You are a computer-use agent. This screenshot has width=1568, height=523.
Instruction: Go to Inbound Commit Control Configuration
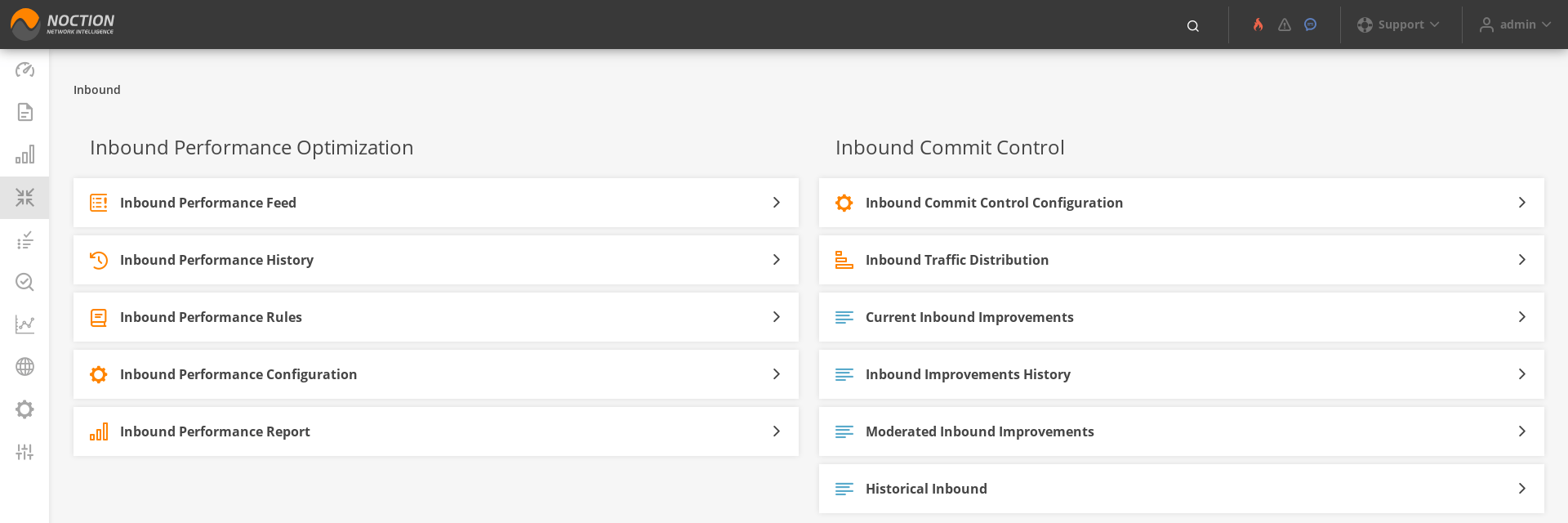(x=1182, y=203)
